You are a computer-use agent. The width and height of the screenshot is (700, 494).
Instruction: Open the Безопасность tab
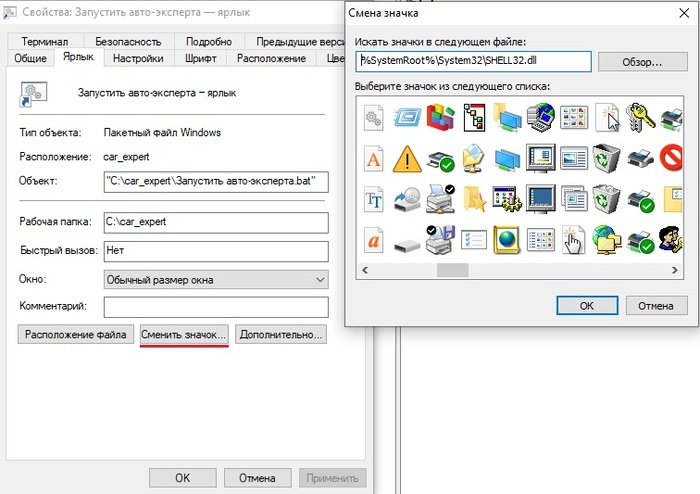tap(128, 42)
